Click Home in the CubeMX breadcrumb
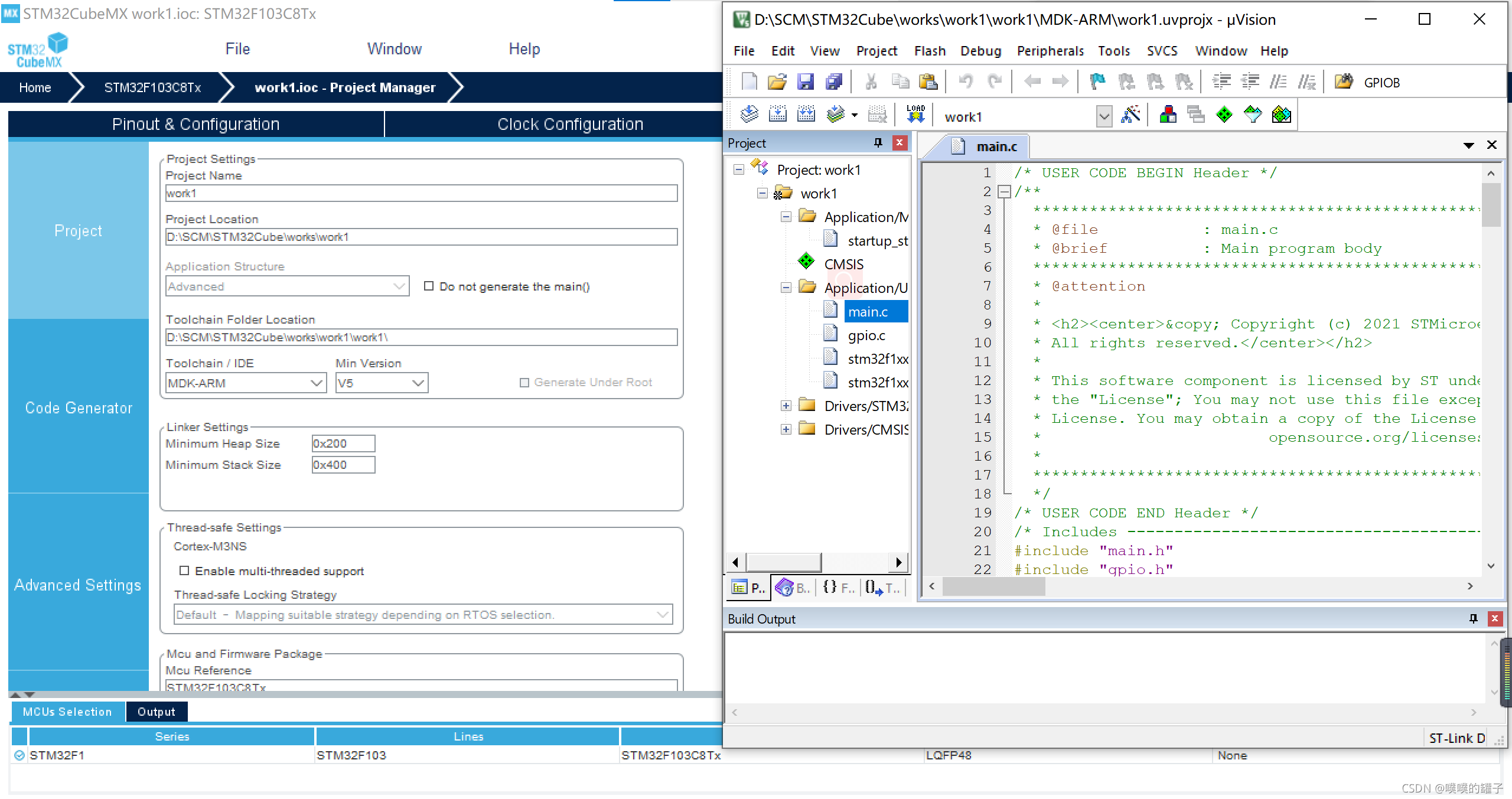 point(35,87)
